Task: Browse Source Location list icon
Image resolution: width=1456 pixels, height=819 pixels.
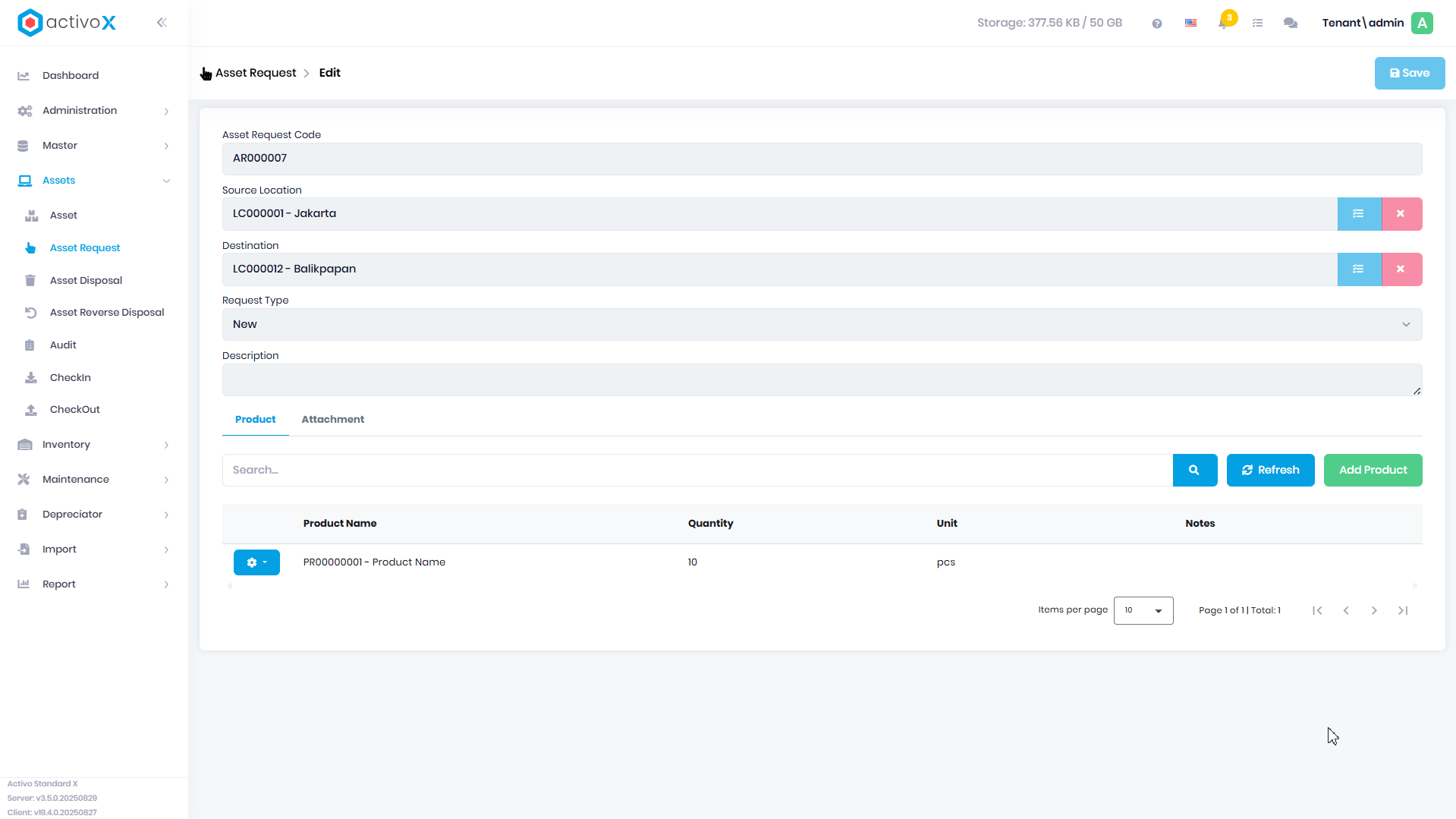Action: 1359,214
